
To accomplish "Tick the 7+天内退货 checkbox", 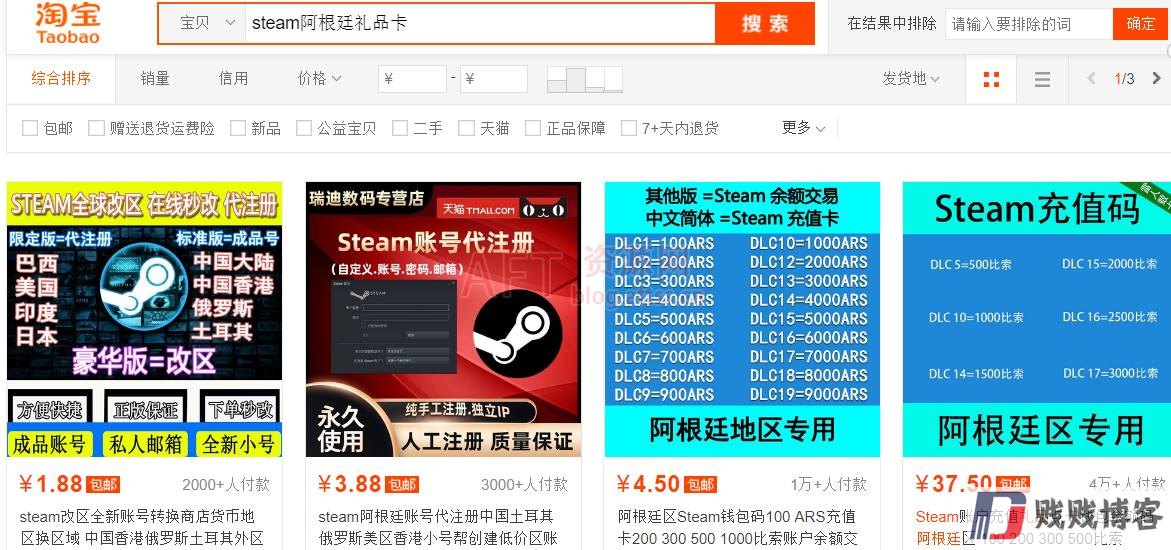I will click(629, 129).
